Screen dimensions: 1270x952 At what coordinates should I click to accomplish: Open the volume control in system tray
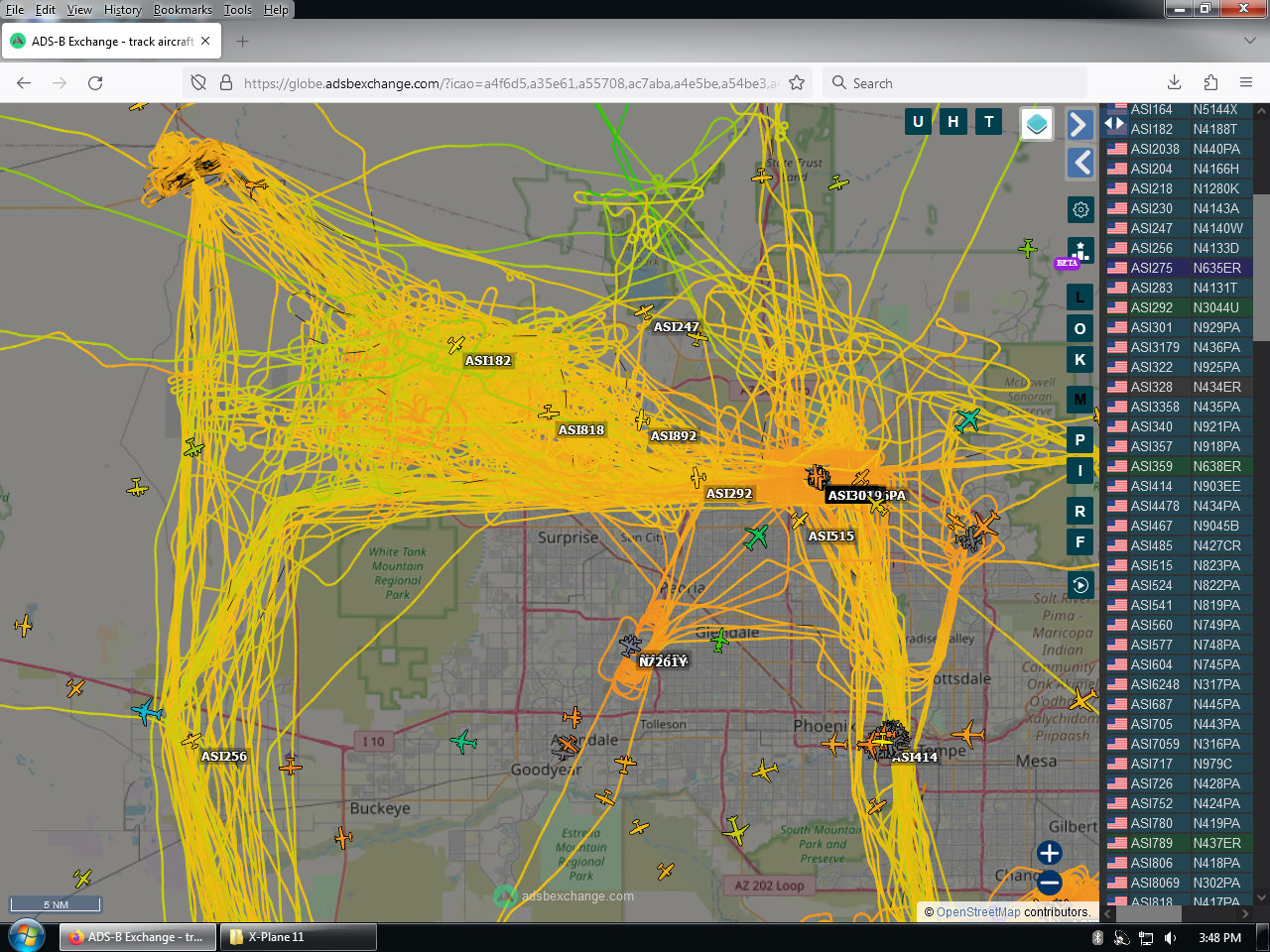pos(1171,937)
